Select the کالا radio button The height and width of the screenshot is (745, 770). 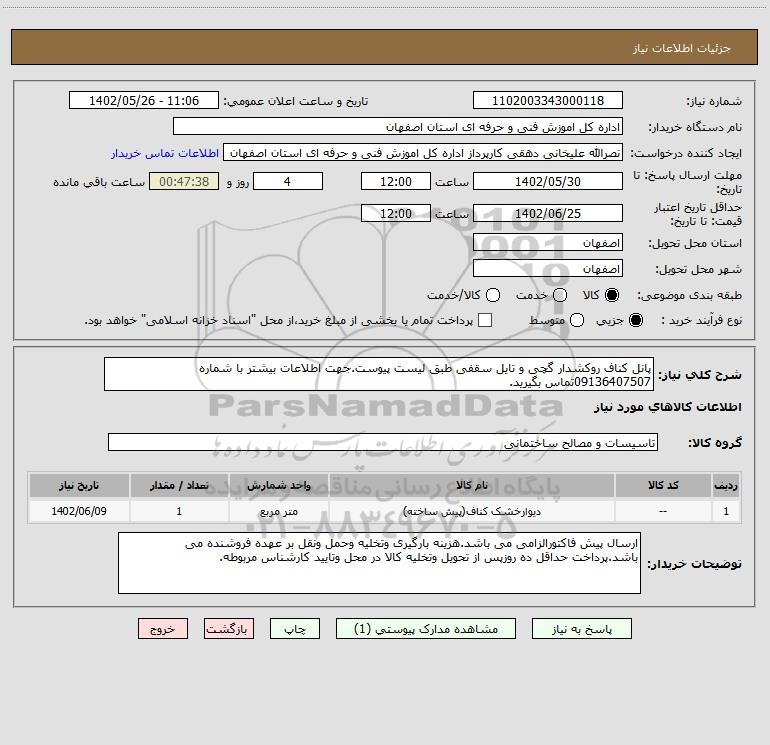612,295
